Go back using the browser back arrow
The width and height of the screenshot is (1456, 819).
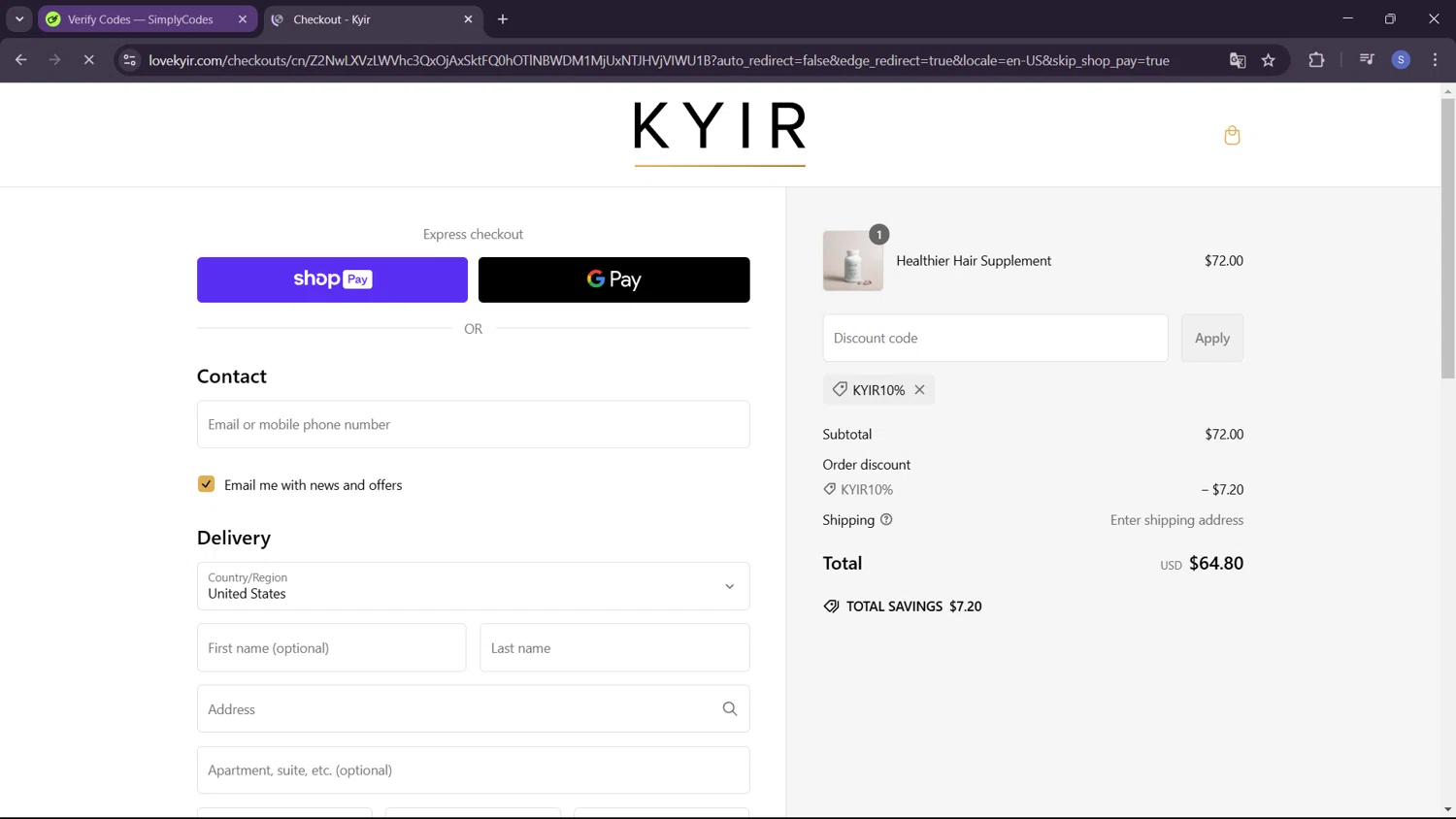[21, 60]
